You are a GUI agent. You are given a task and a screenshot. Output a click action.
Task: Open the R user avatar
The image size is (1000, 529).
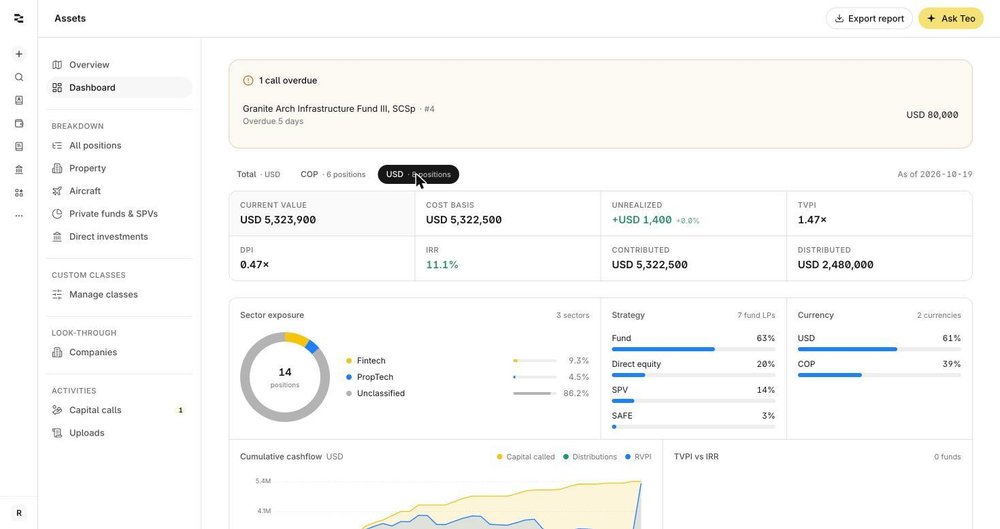[19, 512]
